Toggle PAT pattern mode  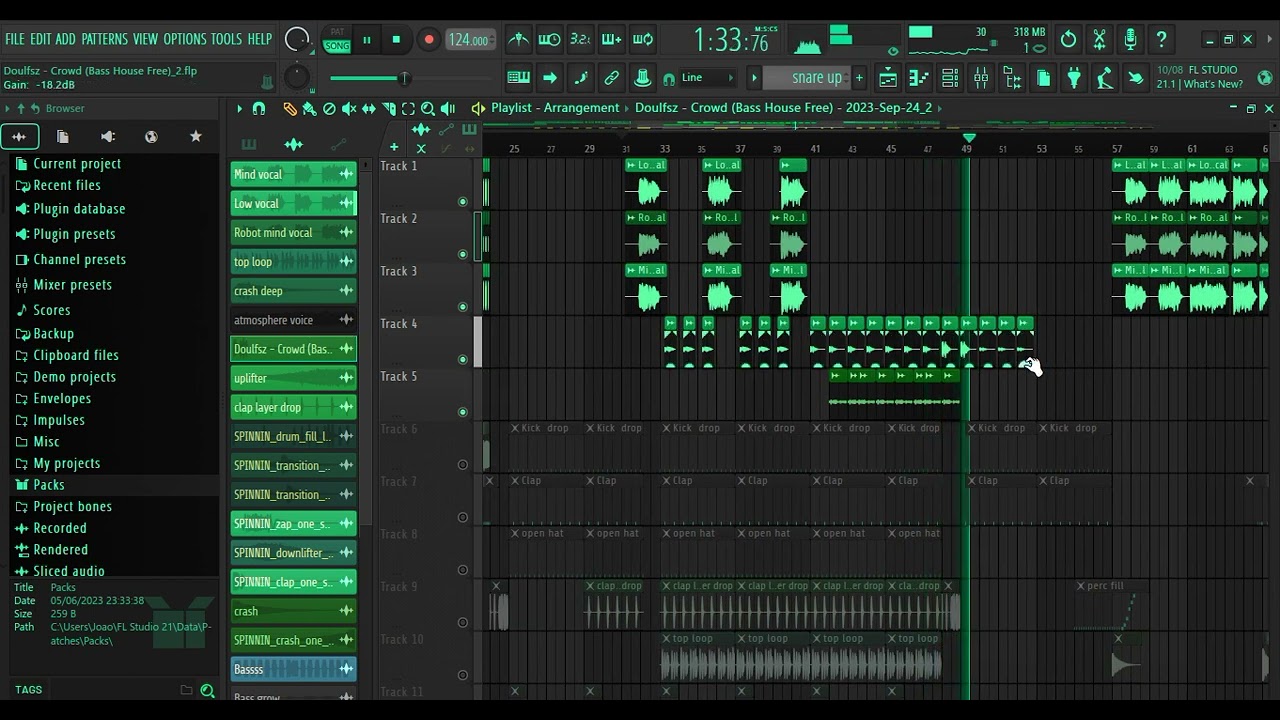(337, 34)
